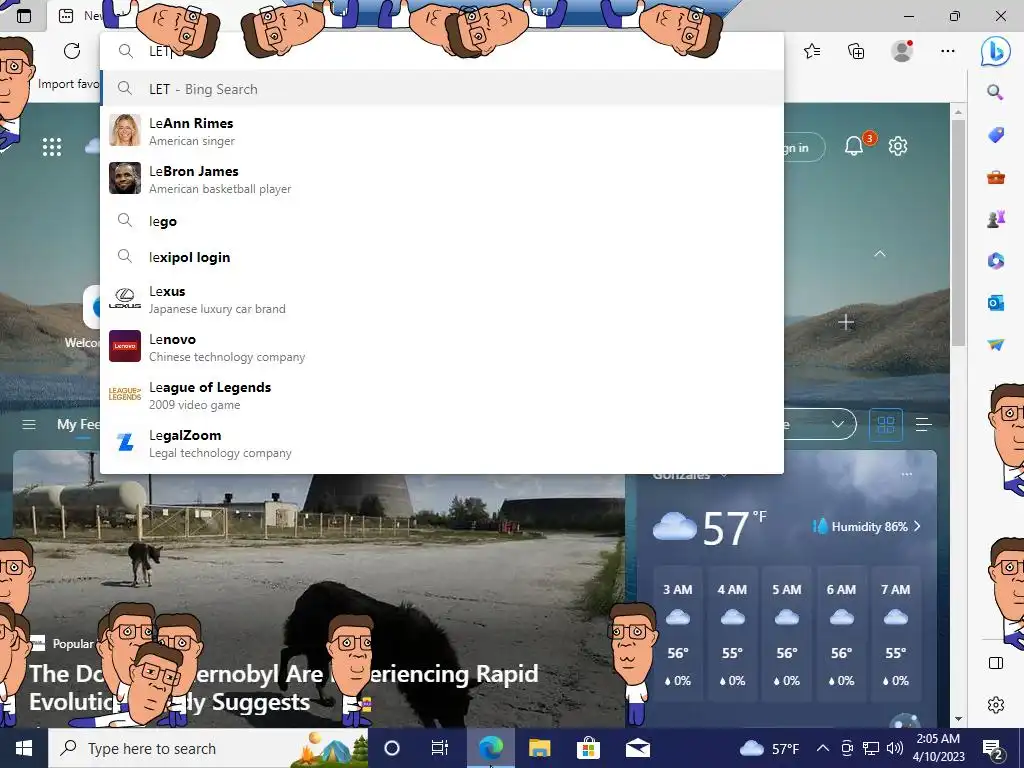1024x768 pixels.
Task: Open the notifications bell with 3 badge
Action: click(x=854, y=146)
